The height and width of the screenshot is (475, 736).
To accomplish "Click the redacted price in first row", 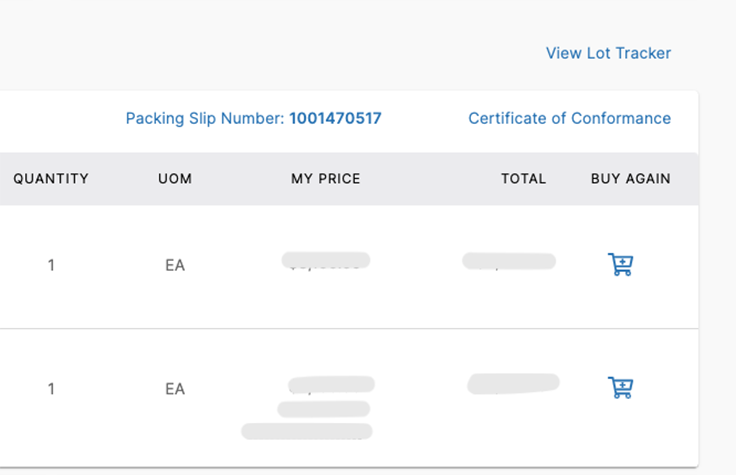I will (326, 260).
